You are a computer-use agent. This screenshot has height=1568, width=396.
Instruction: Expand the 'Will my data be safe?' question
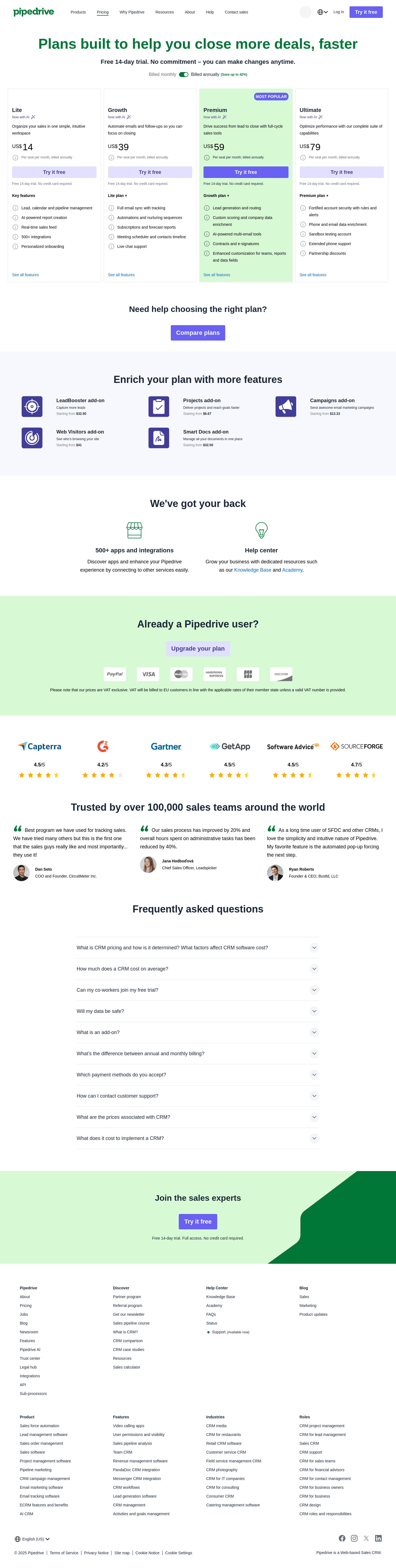(x=314, y=1011)
